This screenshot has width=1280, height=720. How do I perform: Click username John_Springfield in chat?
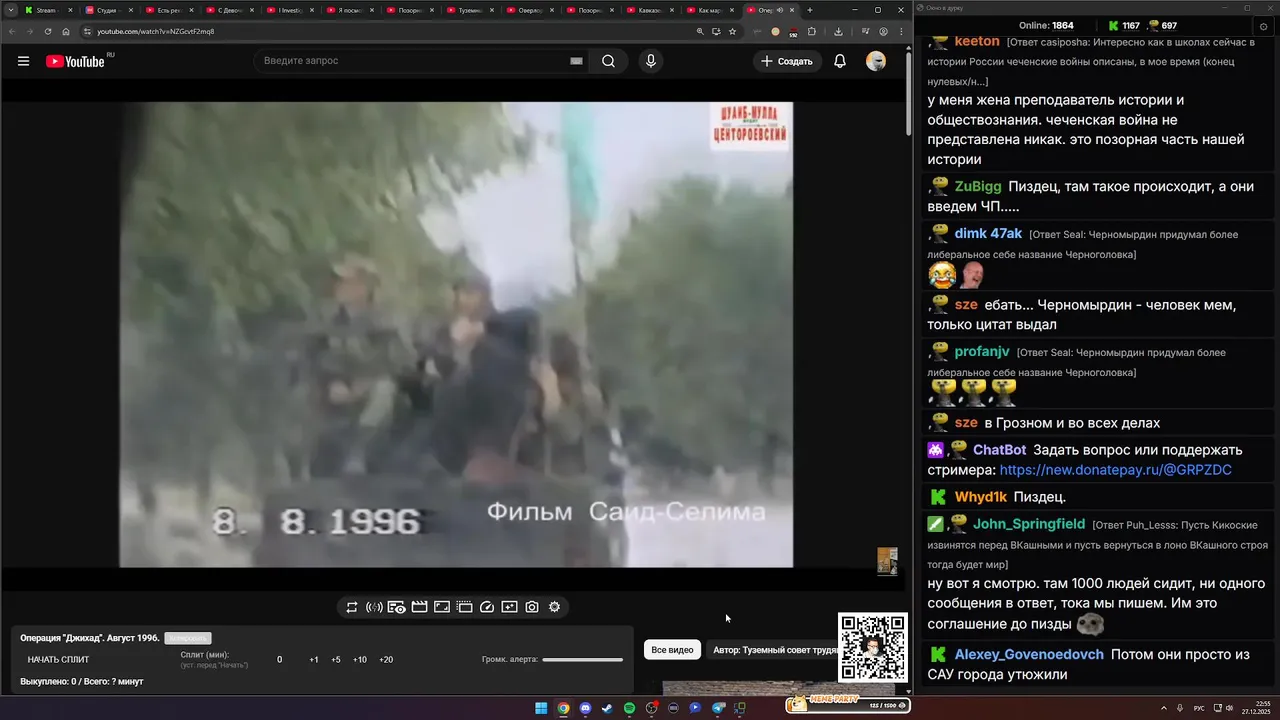coord(1029,524)
